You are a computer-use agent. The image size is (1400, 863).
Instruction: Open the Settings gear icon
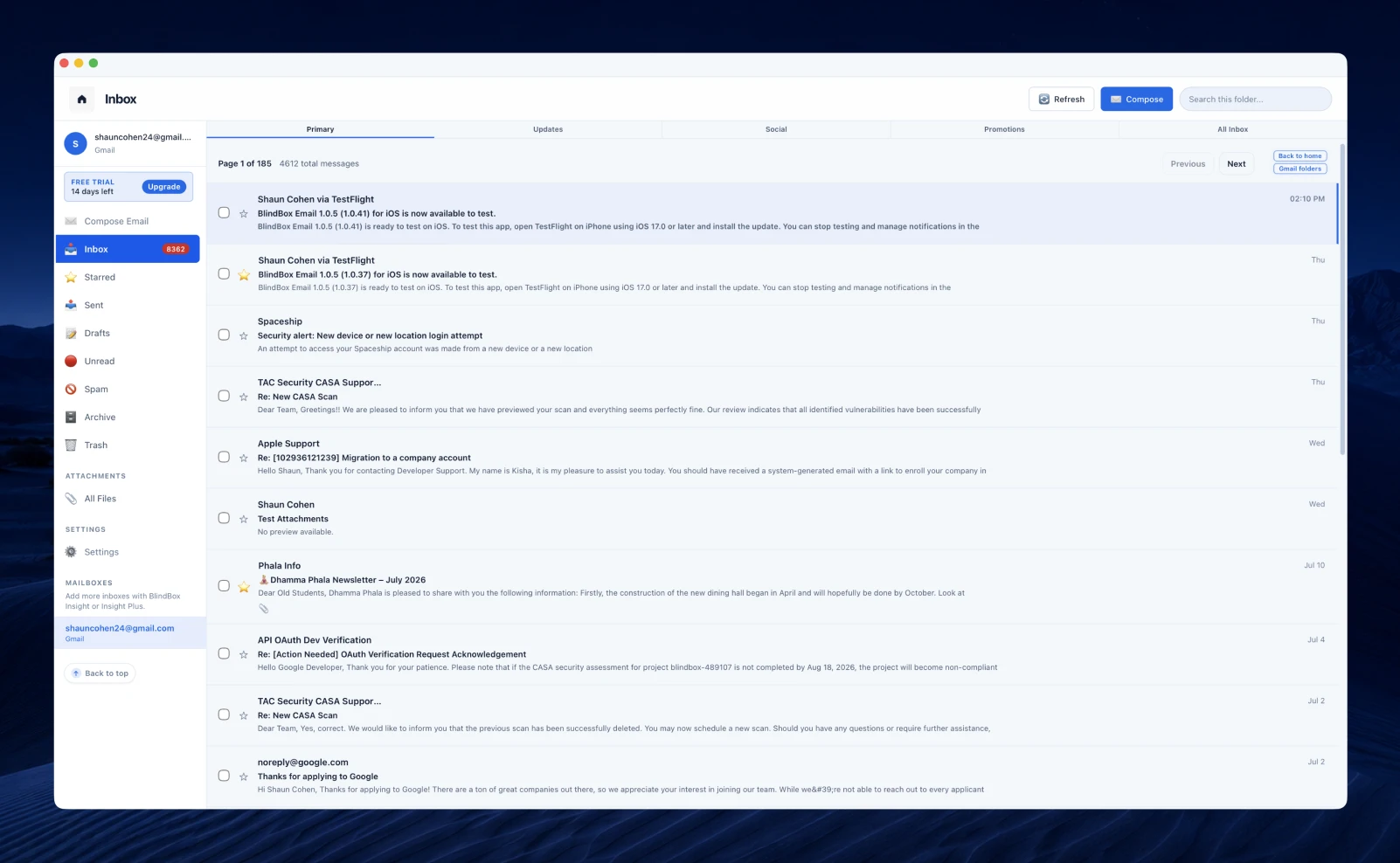[x=71, y=552]
